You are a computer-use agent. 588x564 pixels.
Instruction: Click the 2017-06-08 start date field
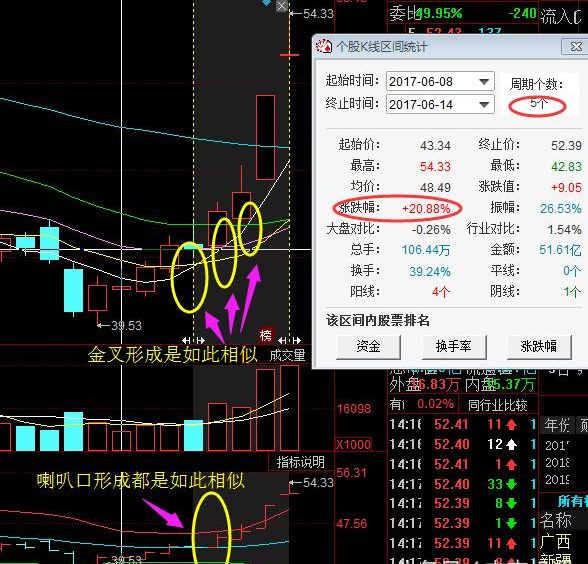pyautogui.click(x=431, y=81)
